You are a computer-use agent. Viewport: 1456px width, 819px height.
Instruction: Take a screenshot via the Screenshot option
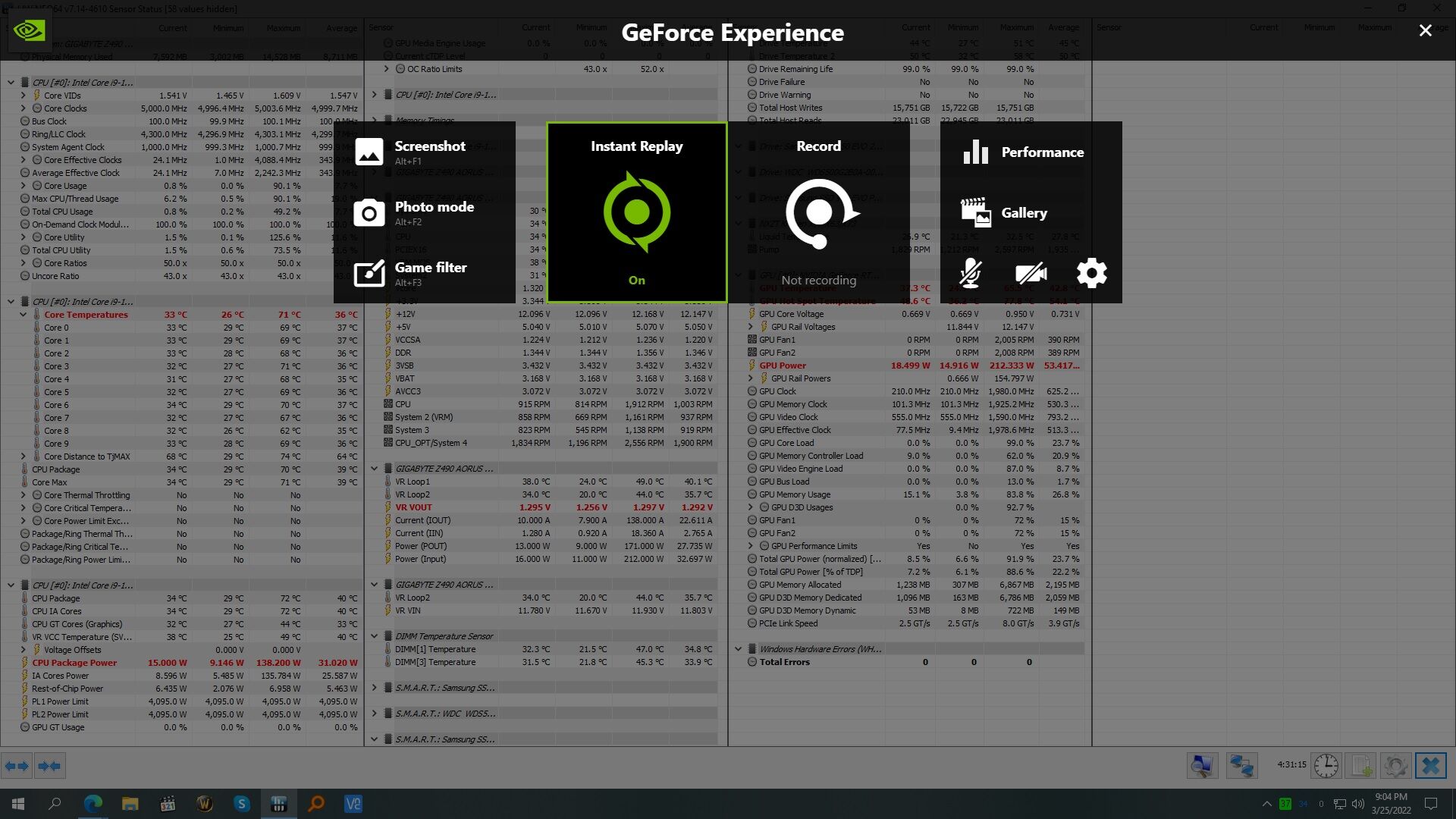[x=425, y=152]
